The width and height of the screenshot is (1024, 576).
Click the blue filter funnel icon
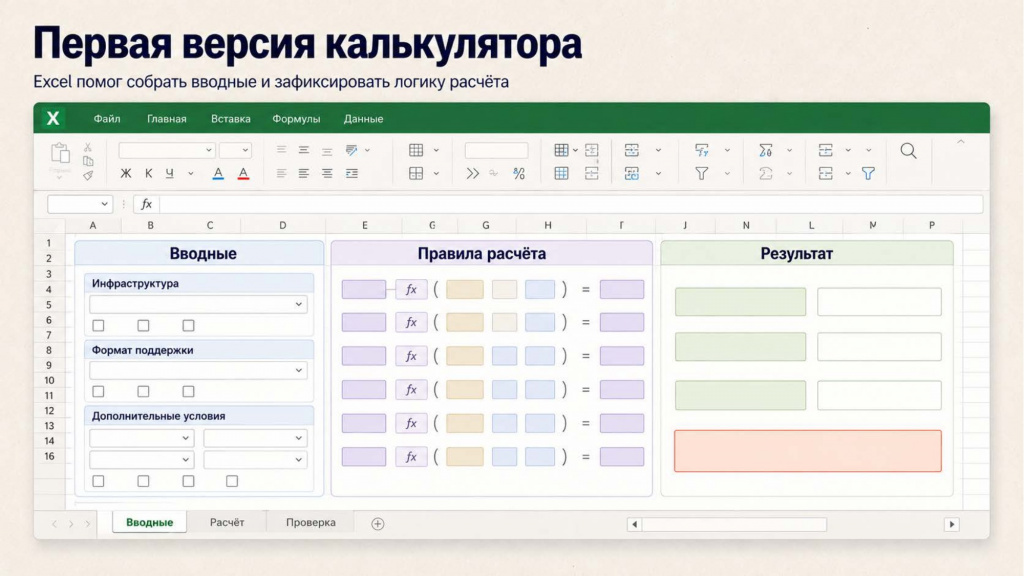click(x=868, y=174)
